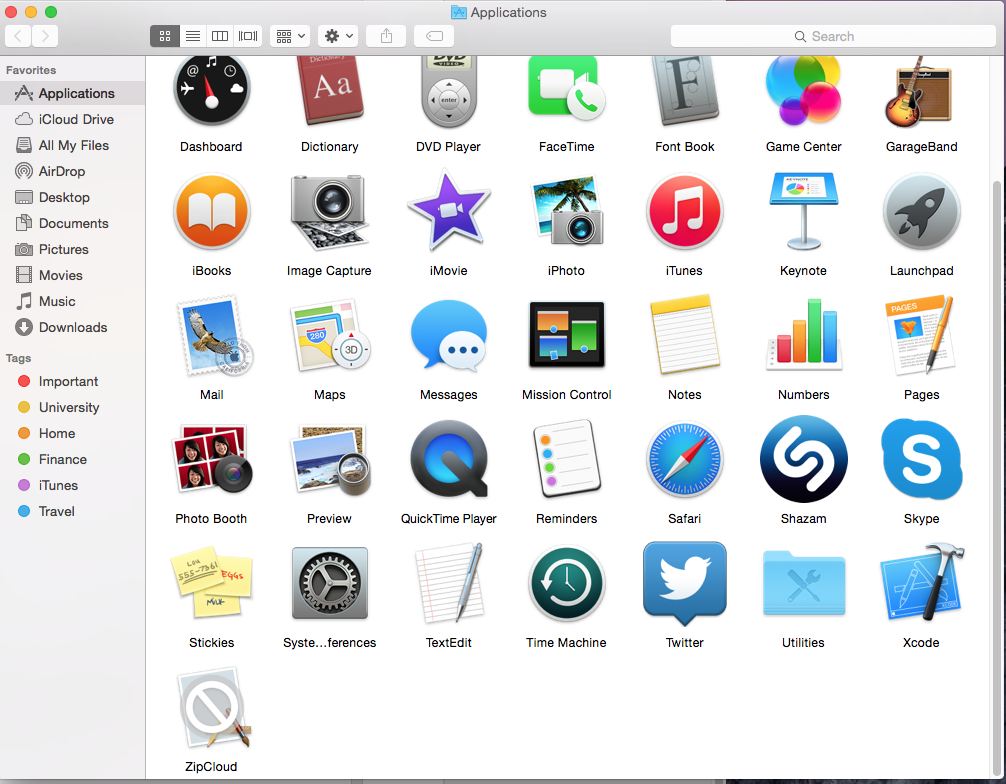Open the Launchpad rocket icon
1006x784 pixels.
click(921, 212)
